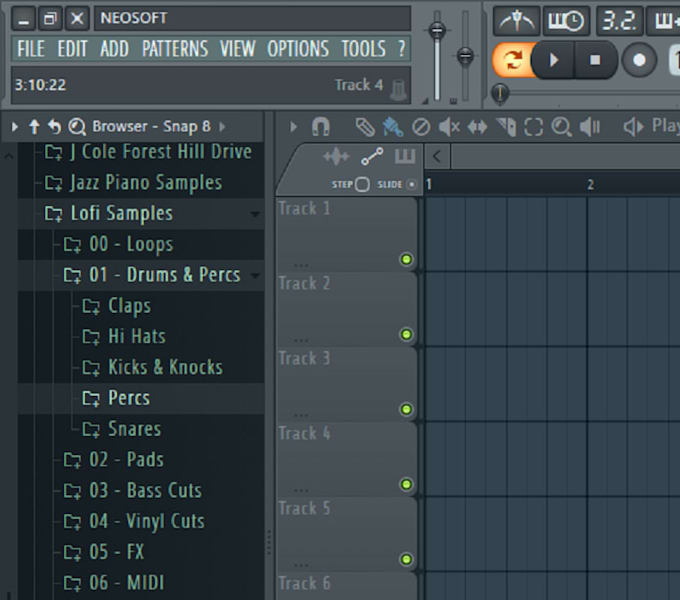Enable the SLIDE option
680x600 pixels.
tap(411, 184)
